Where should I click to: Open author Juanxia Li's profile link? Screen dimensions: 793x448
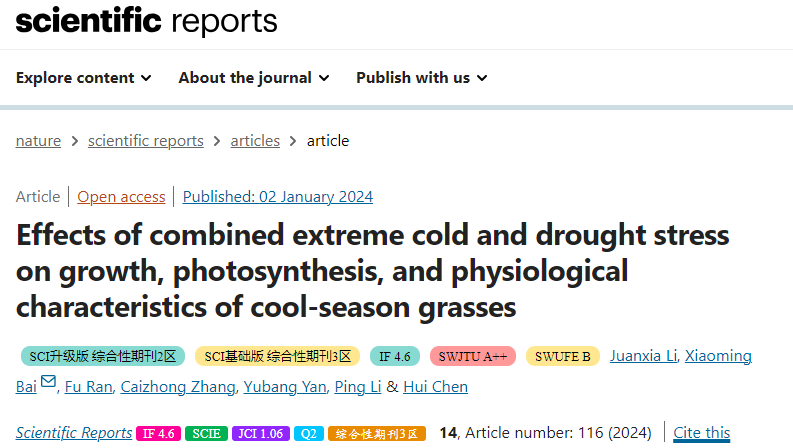click(643, 356)
